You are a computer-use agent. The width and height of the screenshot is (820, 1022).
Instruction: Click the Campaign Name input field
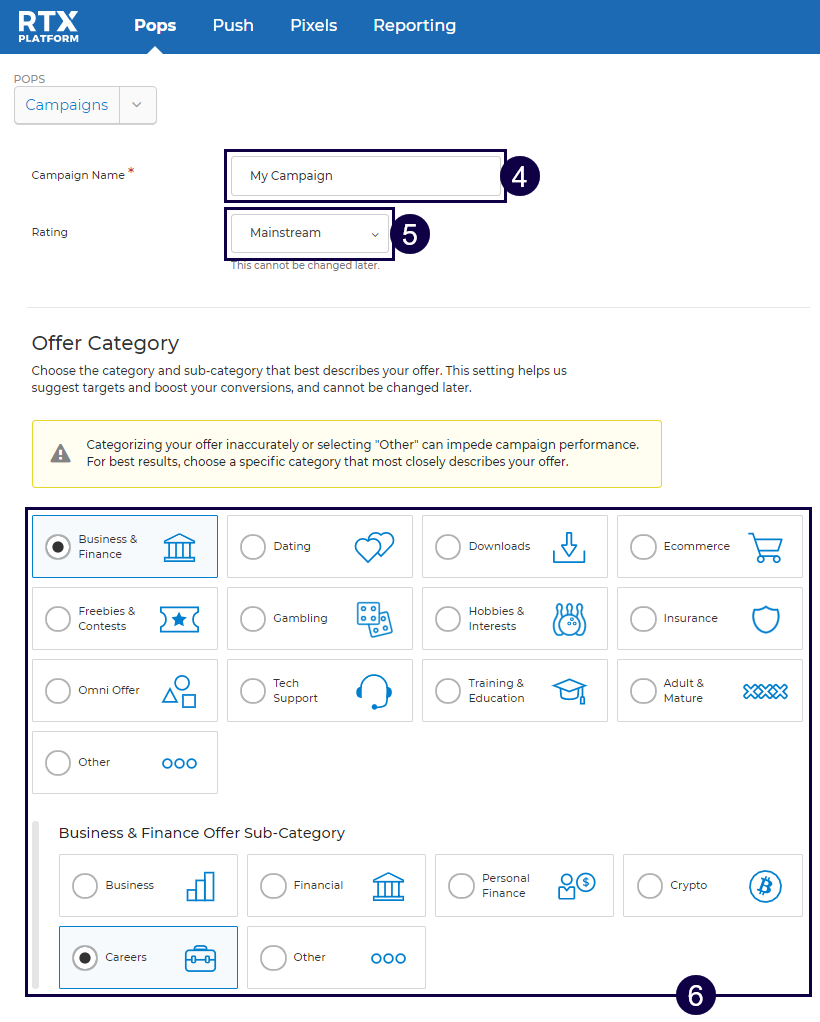coord(365,176)
